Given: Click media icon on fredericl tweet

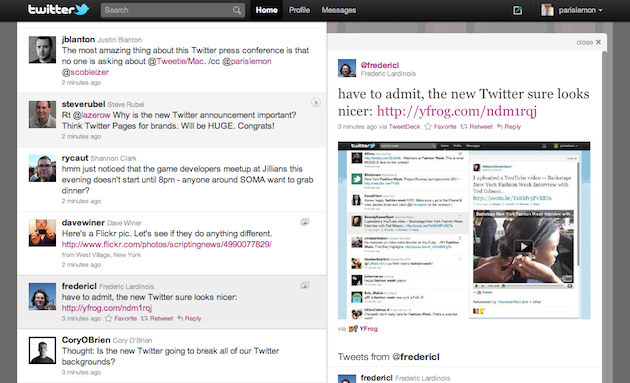Looking at the screenshot, I should [x=305, y=285].
